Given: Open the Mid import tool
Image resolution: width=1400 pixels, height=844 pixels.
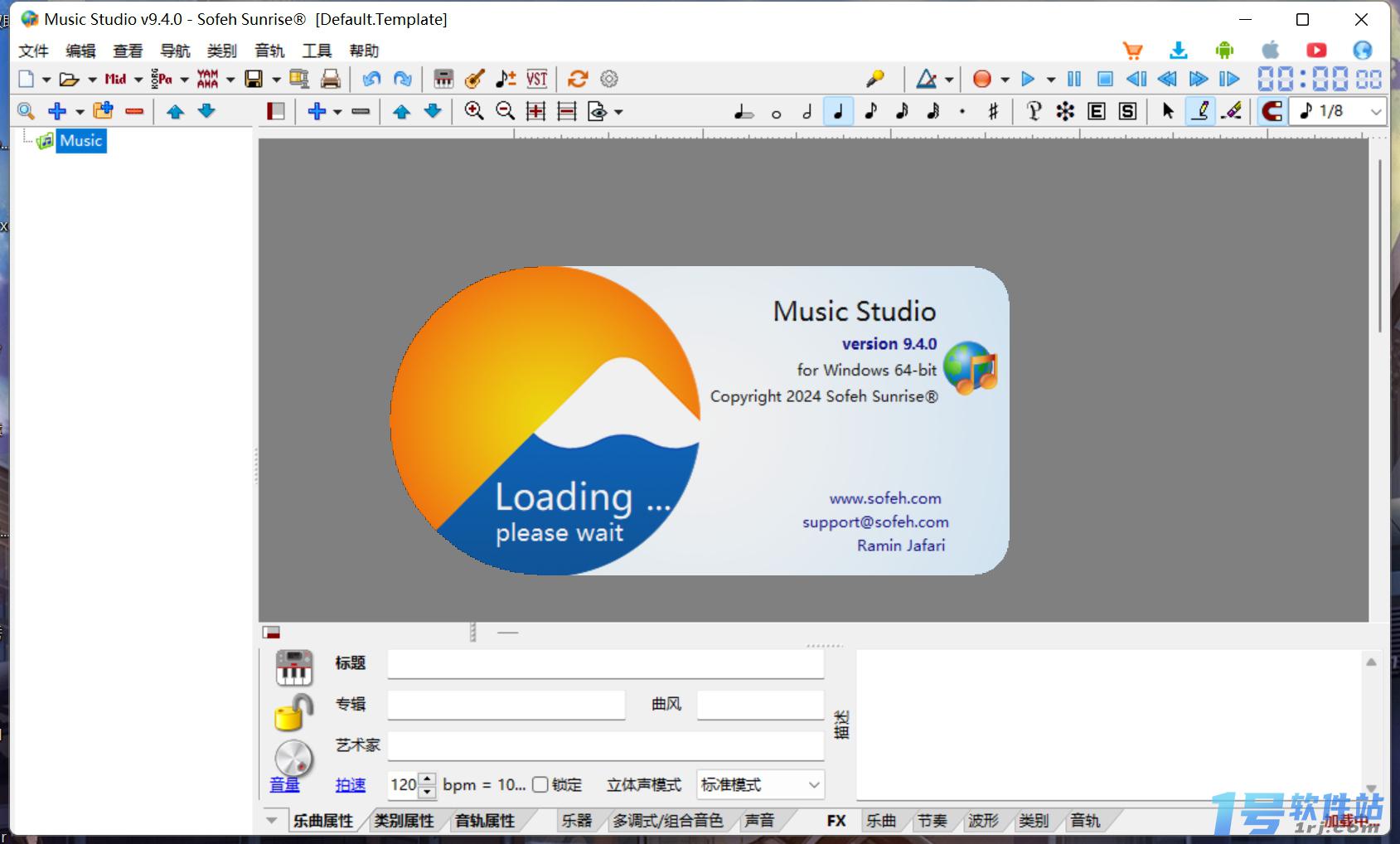Looking at the screenshot, I should 115,79.
